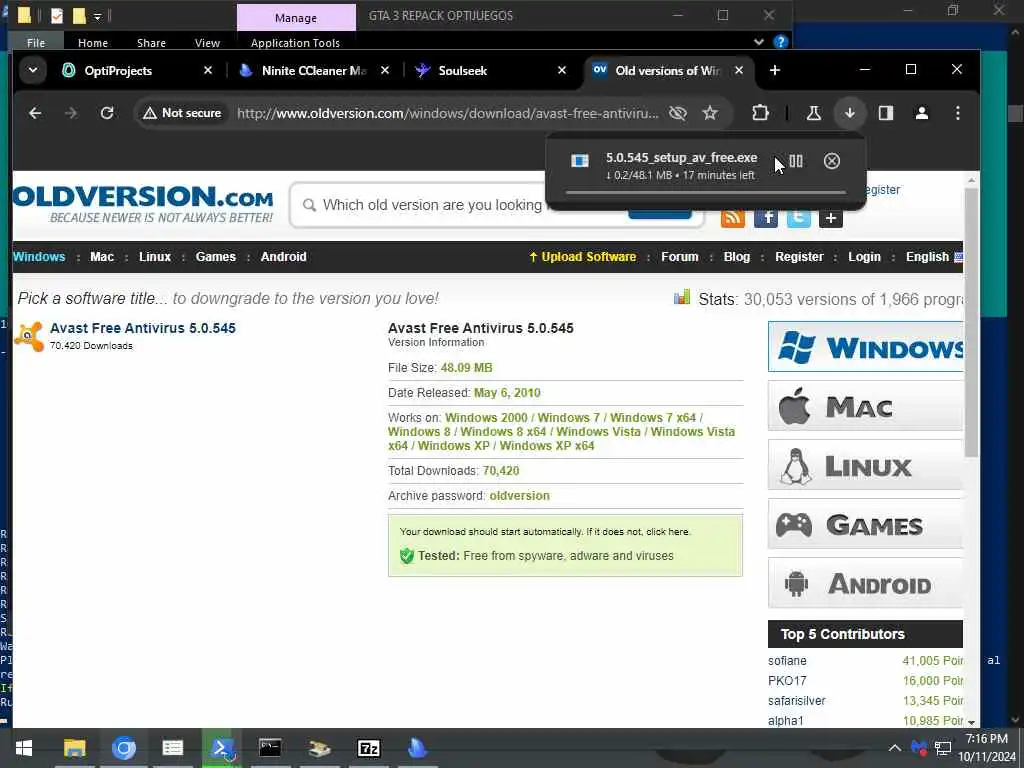
Task: Click the Mac platform banner
Action: (x=865, y=406)
